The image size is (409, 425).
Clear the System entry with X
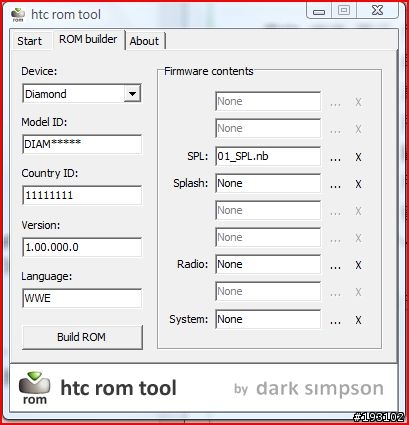click(x=358, y=320)
